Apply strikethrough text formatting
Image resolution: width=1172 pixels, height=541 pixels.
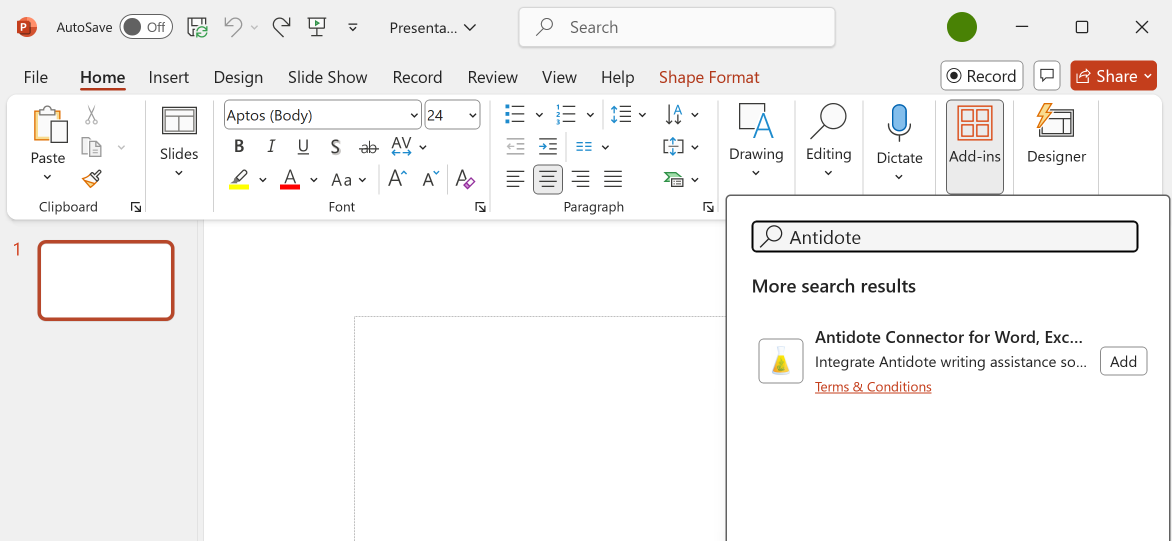pos(369,147)
